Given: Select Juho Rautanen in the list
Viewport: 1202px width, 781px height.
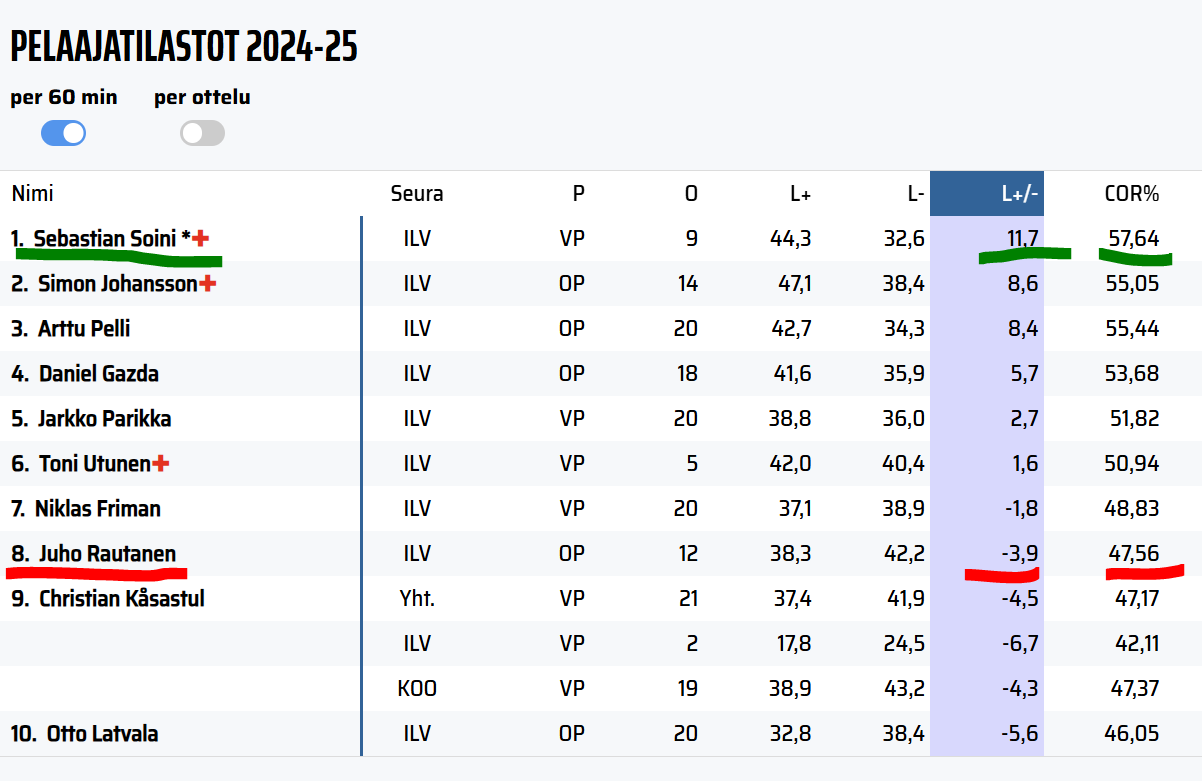Looking at the screenshot, I should click(107, 554).
